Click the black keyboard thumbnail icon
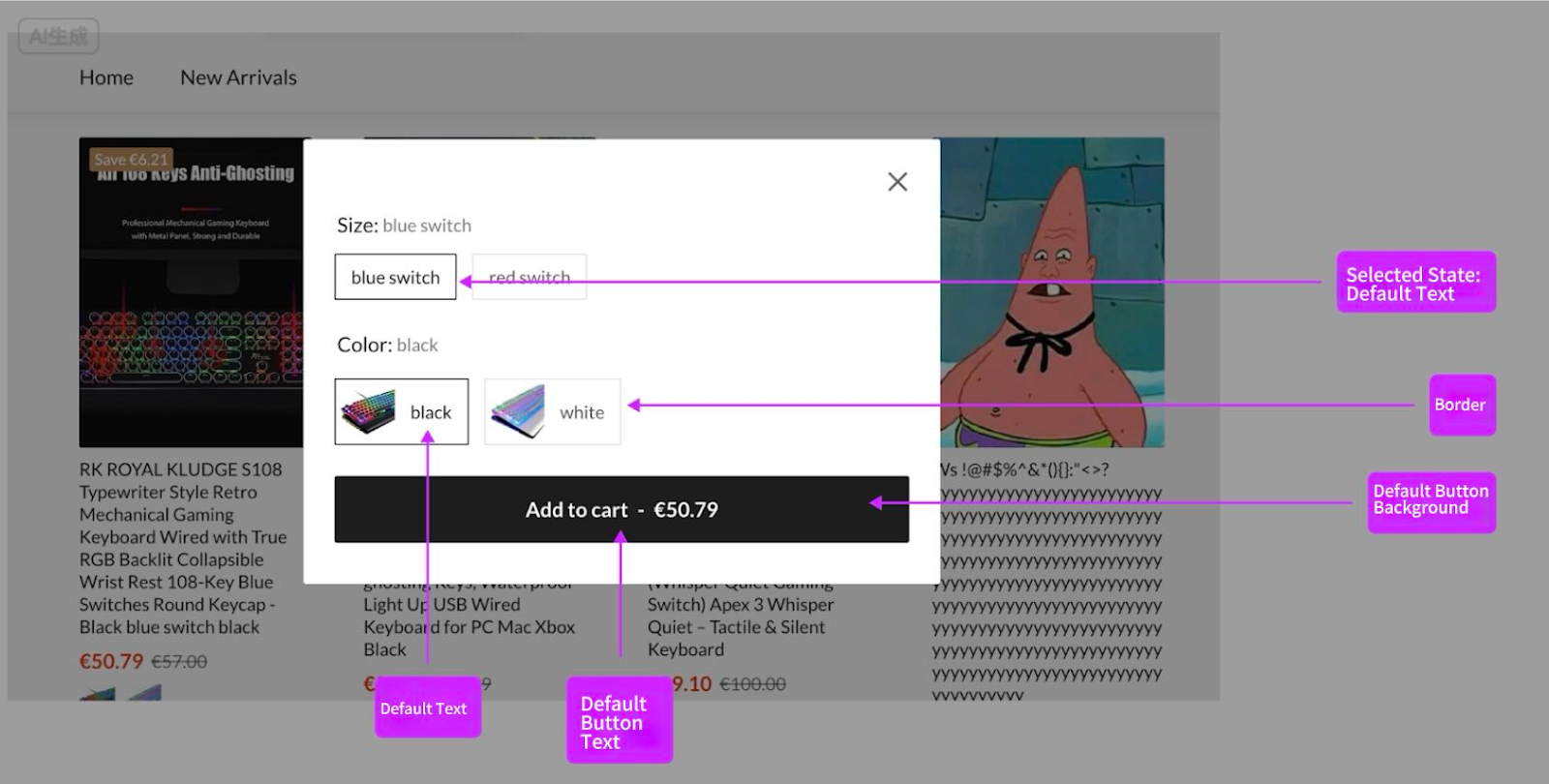The height and width of the screenshot is (784, 1549). (368, 412)
